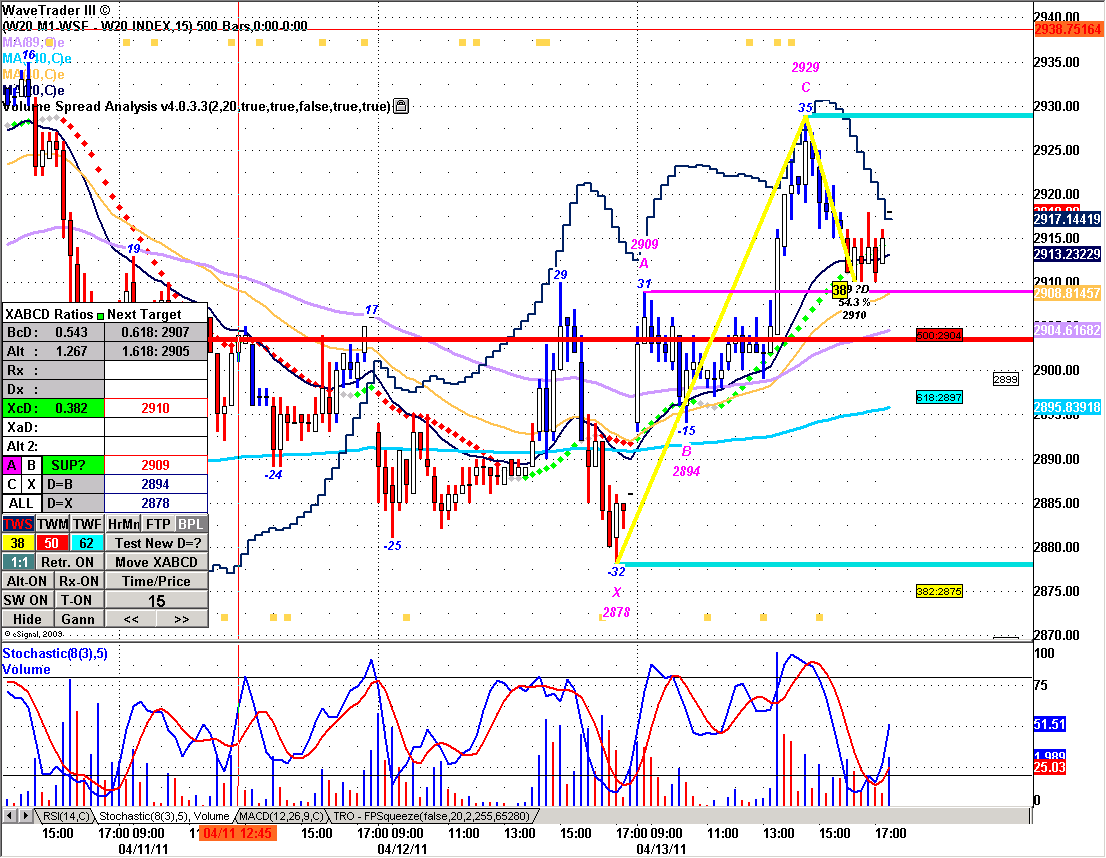Choose the yellow 38 retracement swatch
The image size is (1106, 858).
point(18,543)
